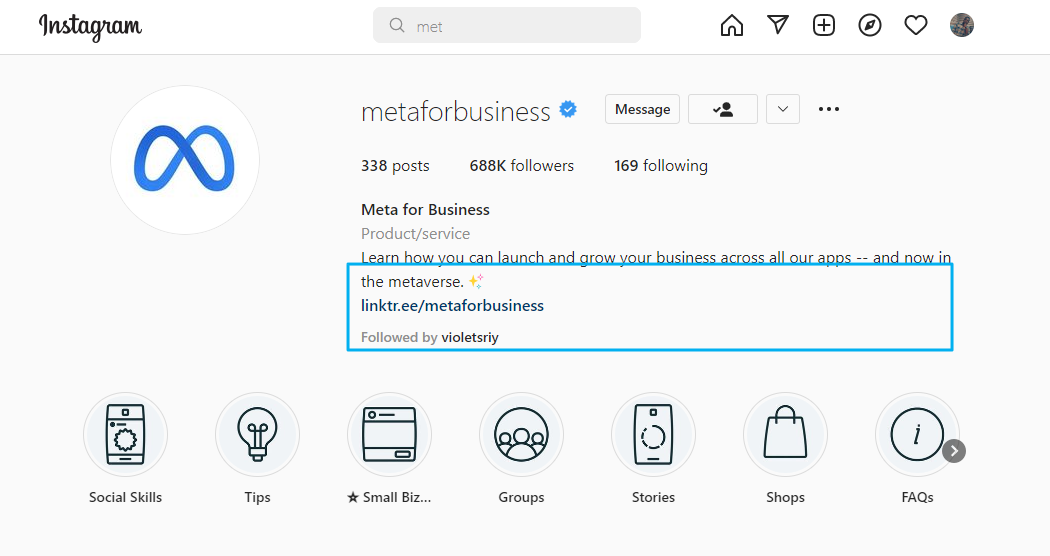This screenshot has width=1050, height=556.
Task: Go to the Instagram home icon
Action: click(731, 25)
